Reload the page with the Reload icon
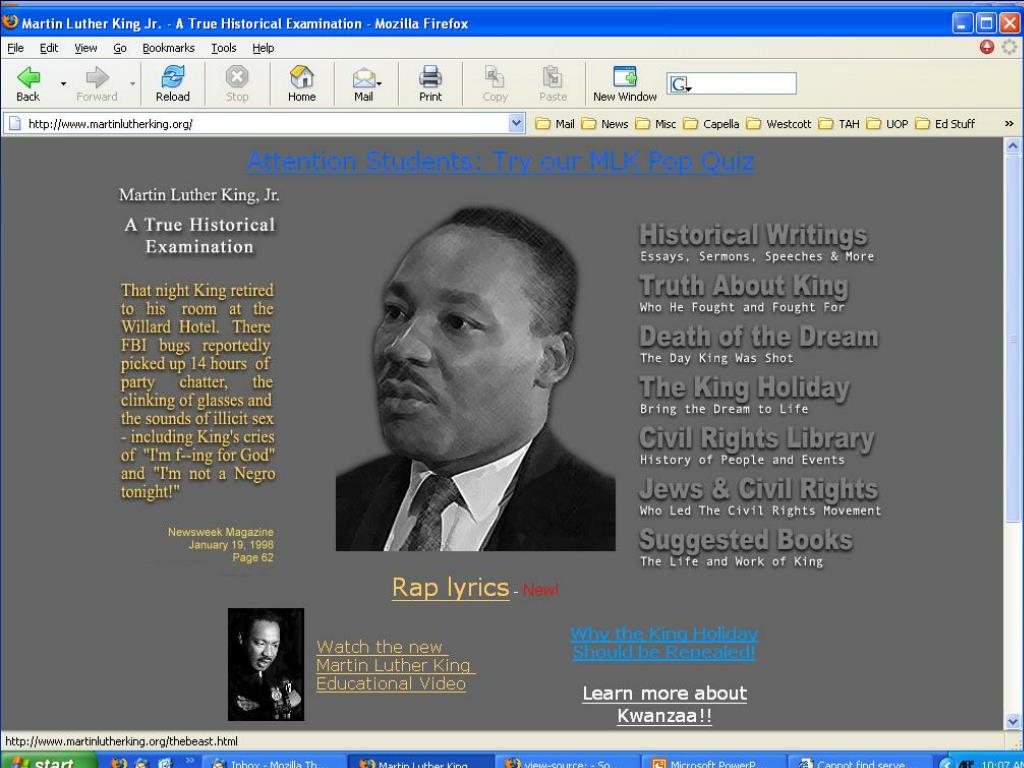 (172, 77)
